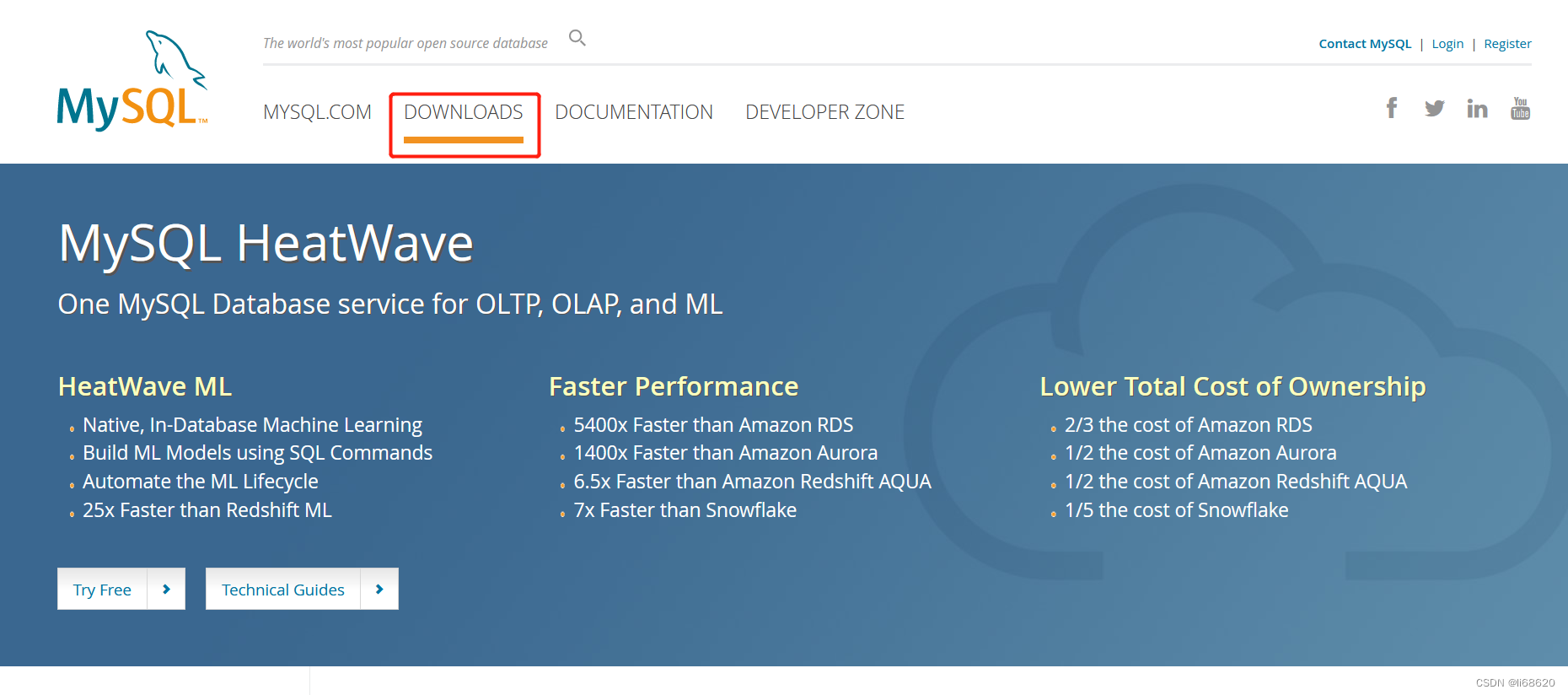Open the Register link
This screenshot has width=1568, height=695.
[1507, 44]
